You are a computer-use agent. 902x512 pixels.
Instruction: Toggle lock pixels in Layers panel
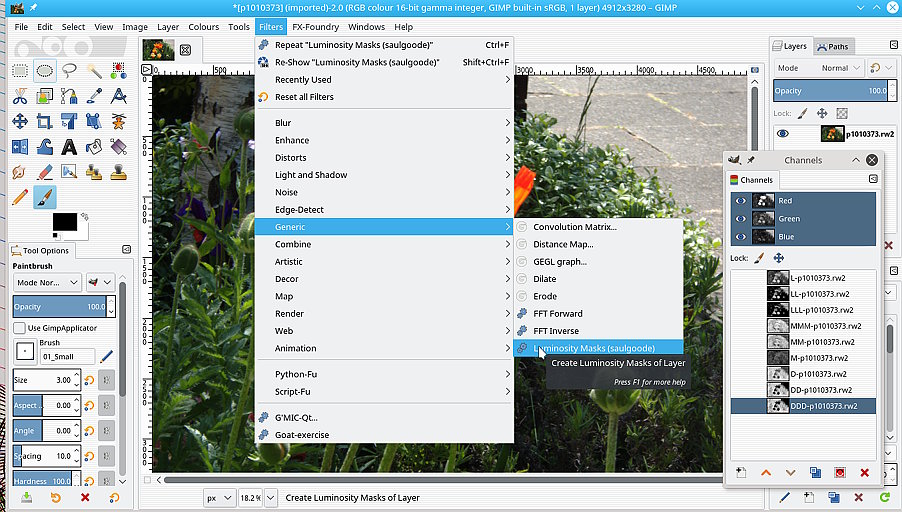(802, 113)
